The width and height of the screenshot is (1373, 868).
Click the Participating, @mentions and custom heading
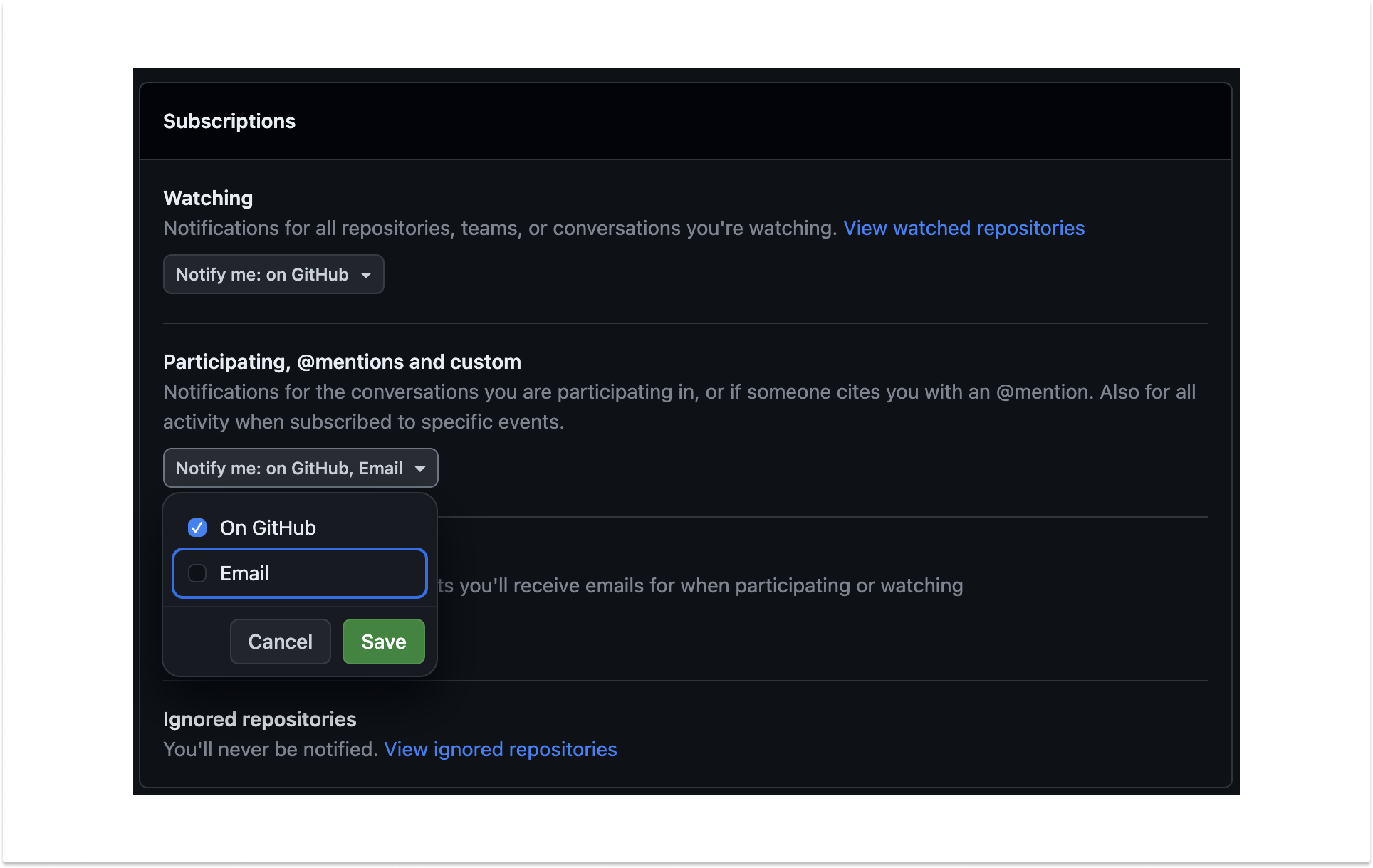click(343, 362)
